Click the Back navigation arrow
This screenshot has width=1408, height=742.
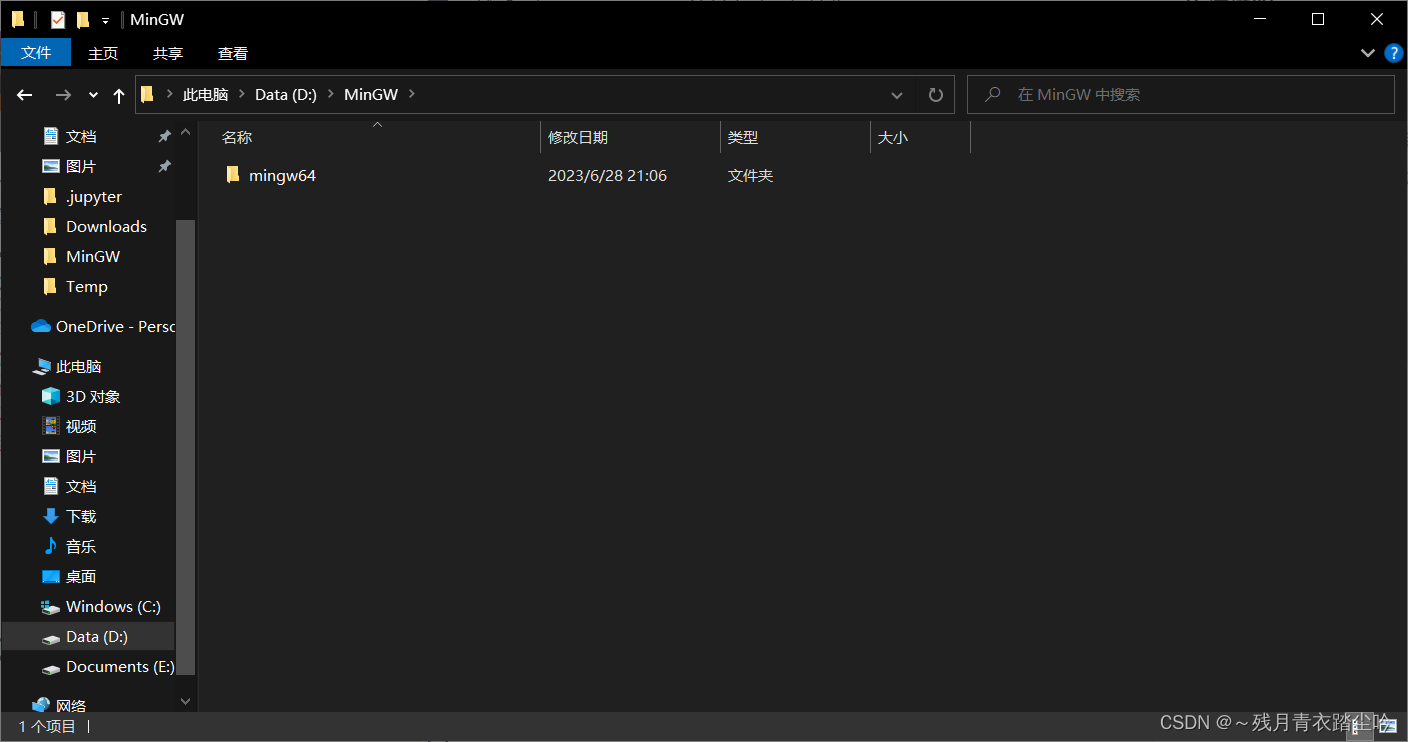[25, 95]
